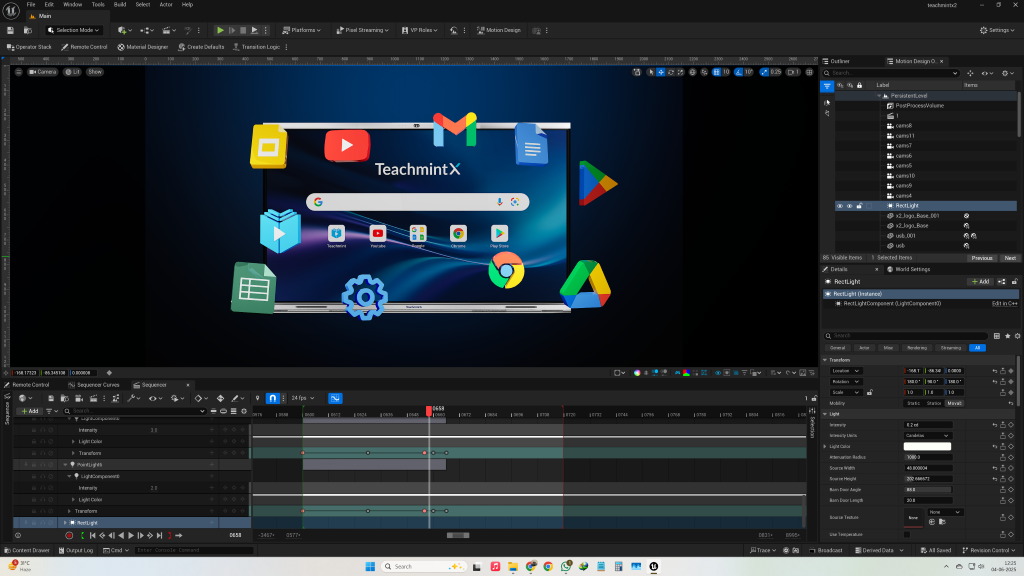Click the Next button in outliner
Image resolution: width=1024 pixels, height=576 pixels.
click(1010, 258)
